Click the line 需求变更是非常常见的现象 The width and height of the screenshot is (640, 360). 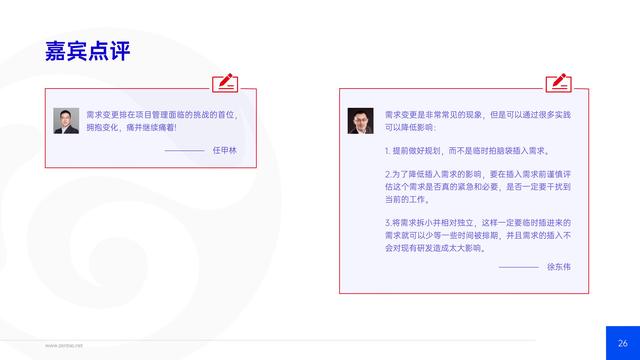[x=433, y=115]
